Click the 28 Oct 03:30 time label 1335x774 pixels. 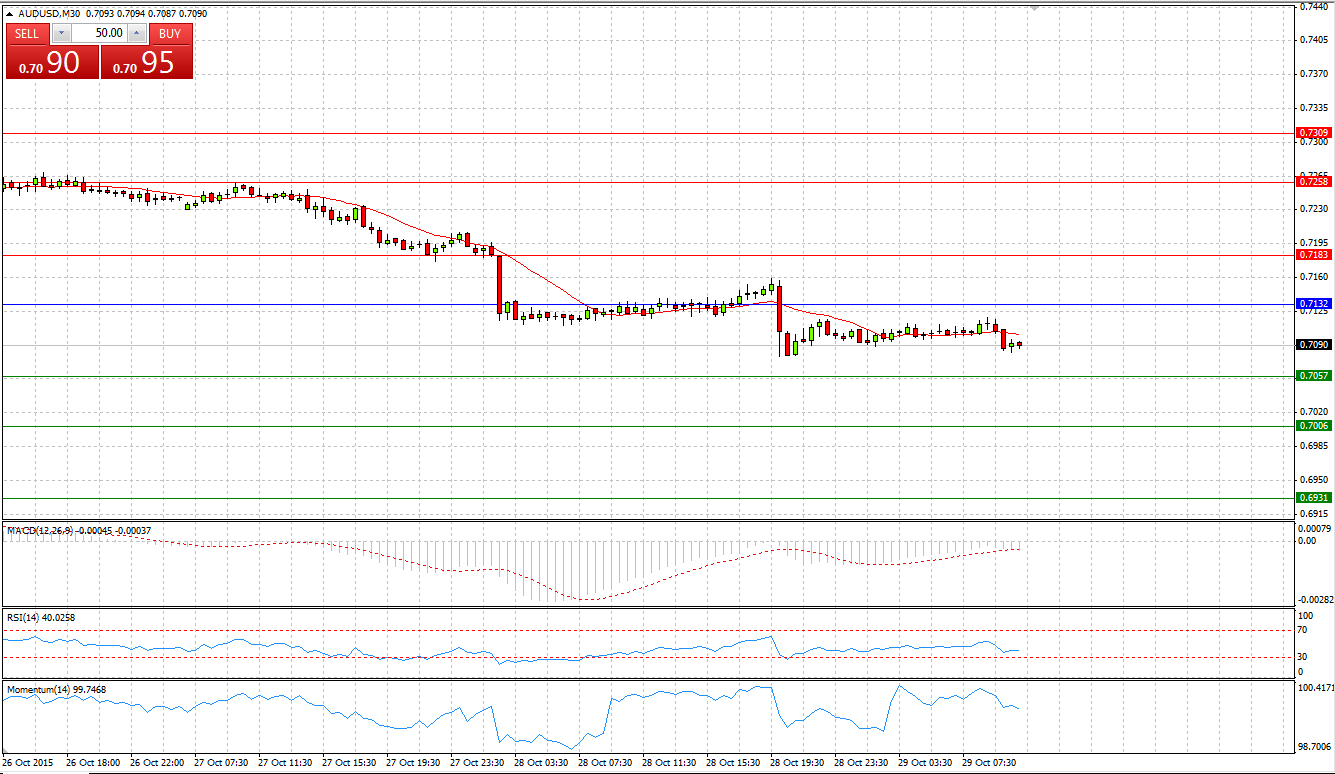pyautogui.click(x=541, y=762)
